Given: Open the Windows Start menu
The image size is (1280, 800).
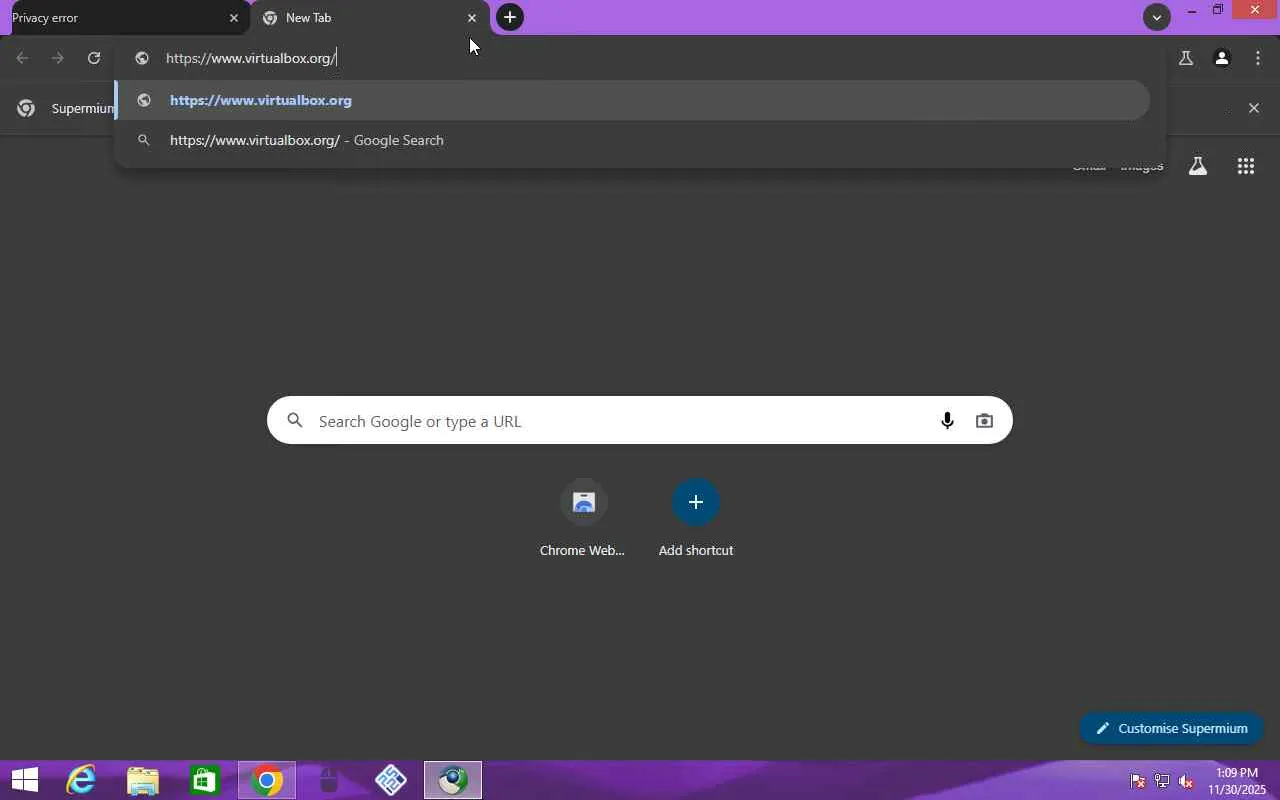Looking at the screenshot, I should 24,780.
